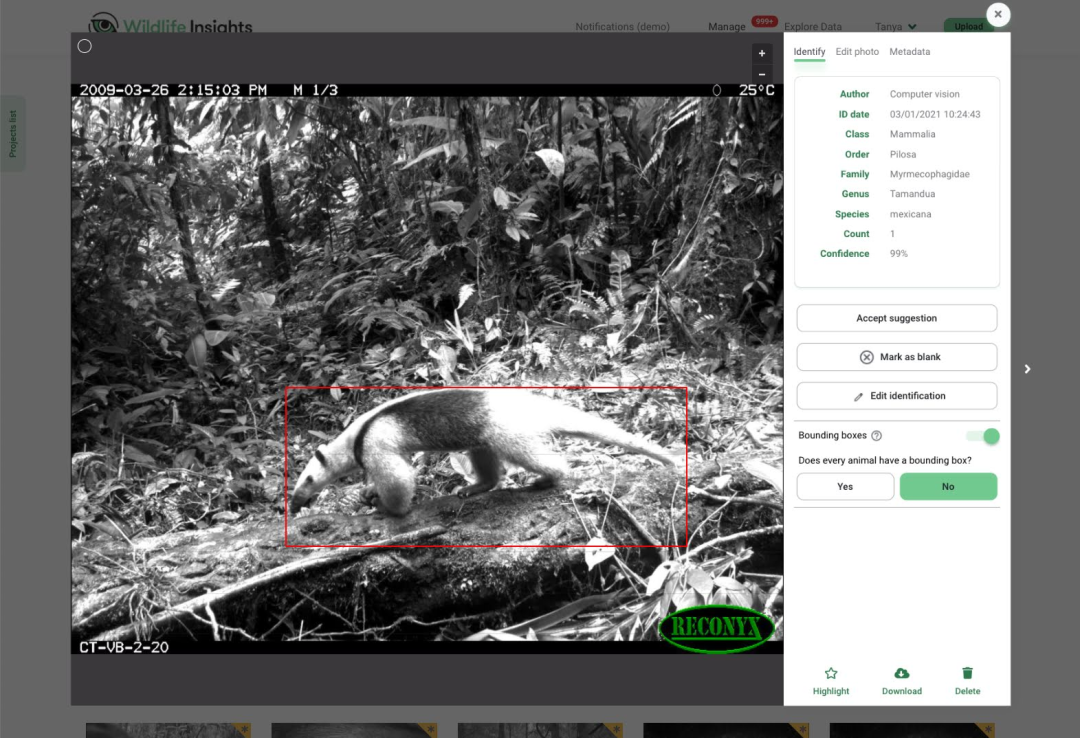Click the Highlight star icon
1080x738 pixels.
[x=831, y=673]
